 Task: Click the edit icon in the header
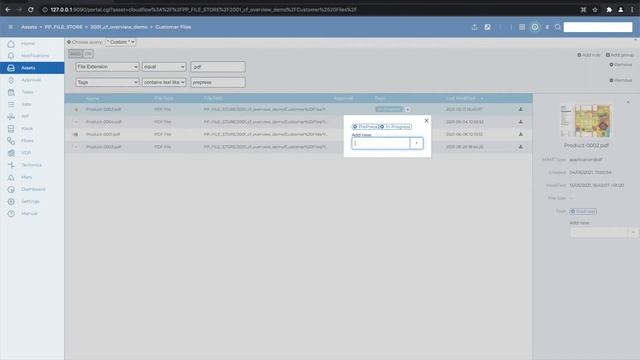487,27
